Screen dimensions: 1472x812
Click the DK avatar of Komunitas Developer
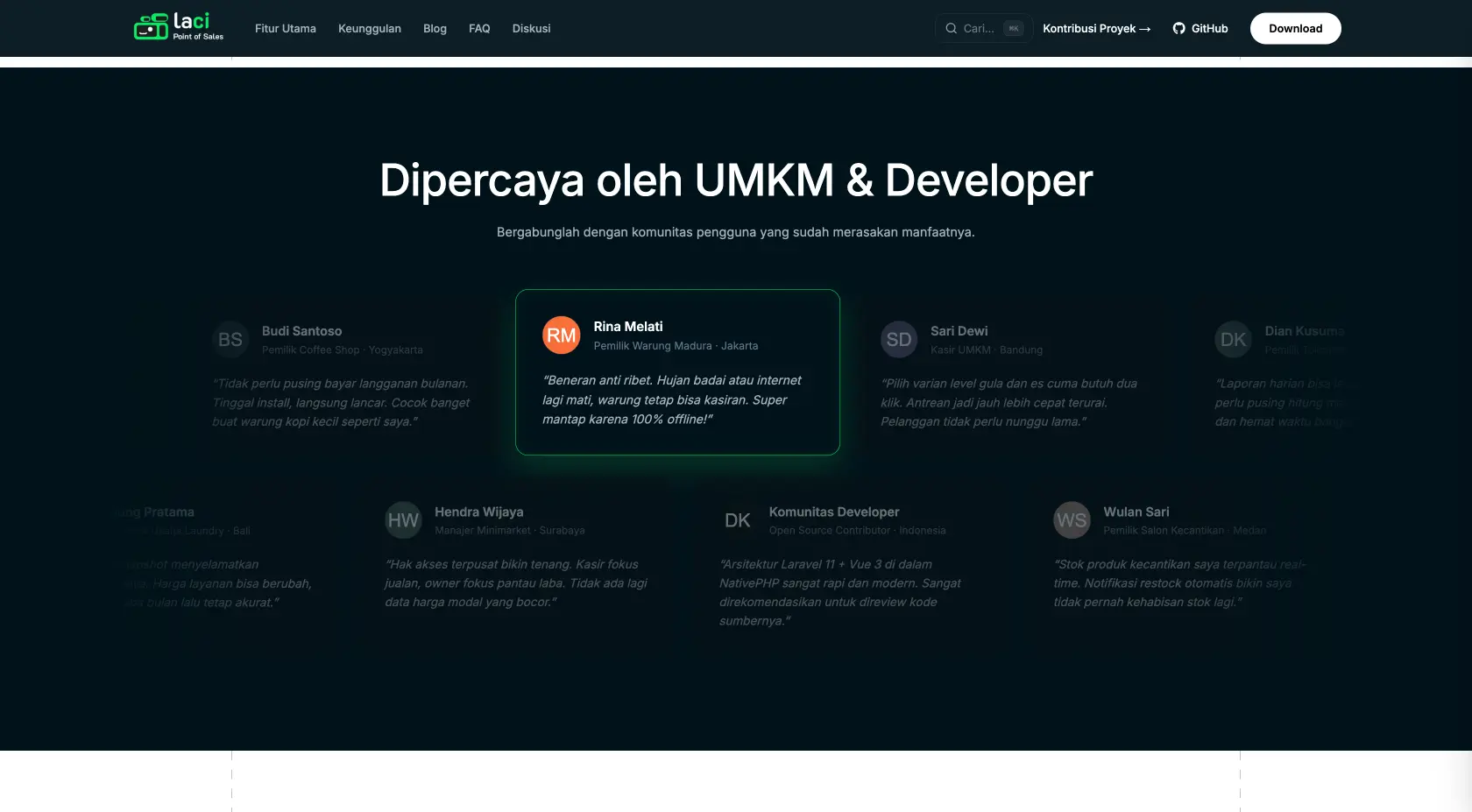(738, 520)
